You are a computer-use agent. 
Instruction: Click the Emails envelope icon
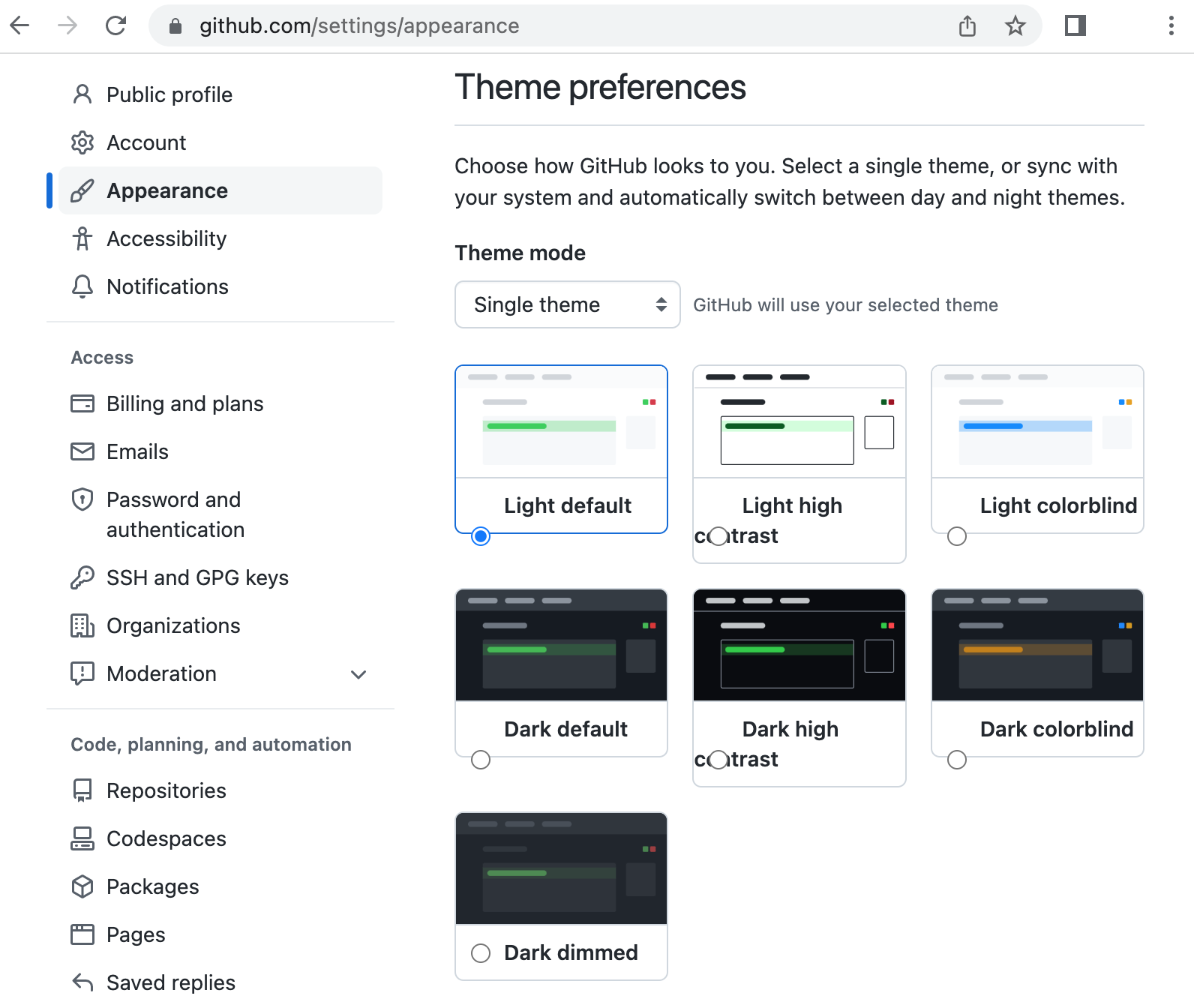(x=82, y=451)
